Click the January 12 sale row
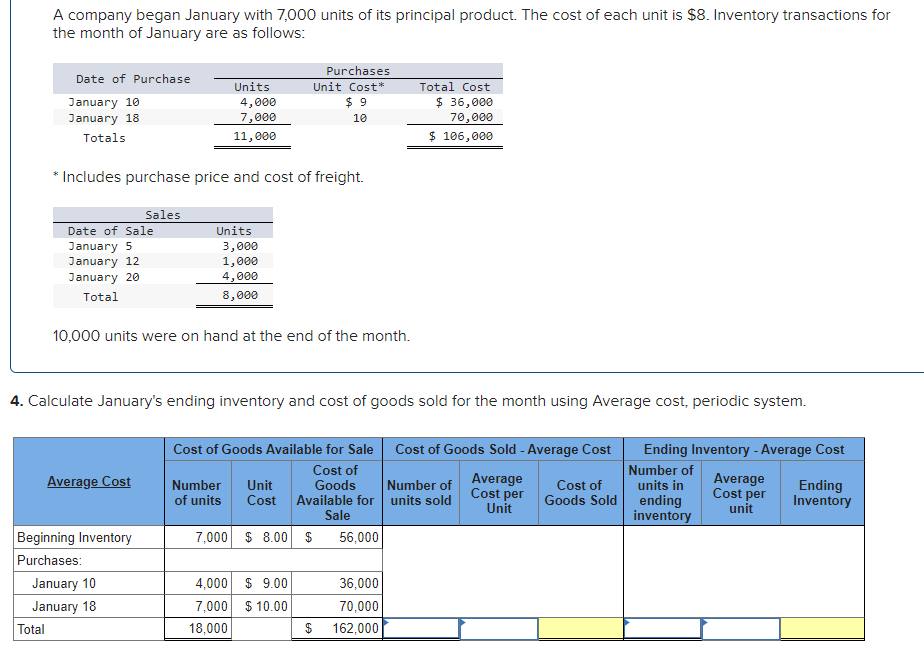The image size is (924, 647). click(x=163, y=261)
